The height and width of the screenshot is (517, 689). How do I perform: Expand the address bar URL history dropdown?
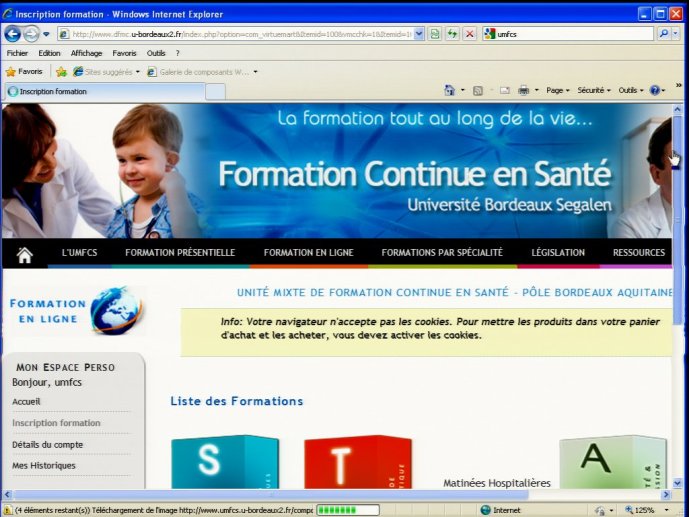point(419,34)
